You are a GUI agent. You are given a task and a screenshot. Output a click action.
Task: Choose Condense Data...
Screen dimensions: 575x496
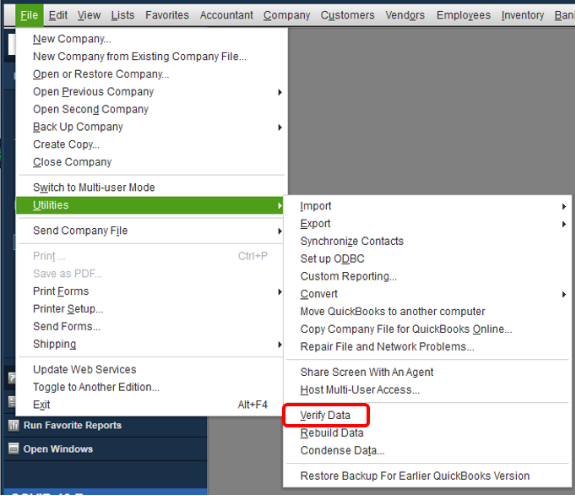[x=342, y=451]
